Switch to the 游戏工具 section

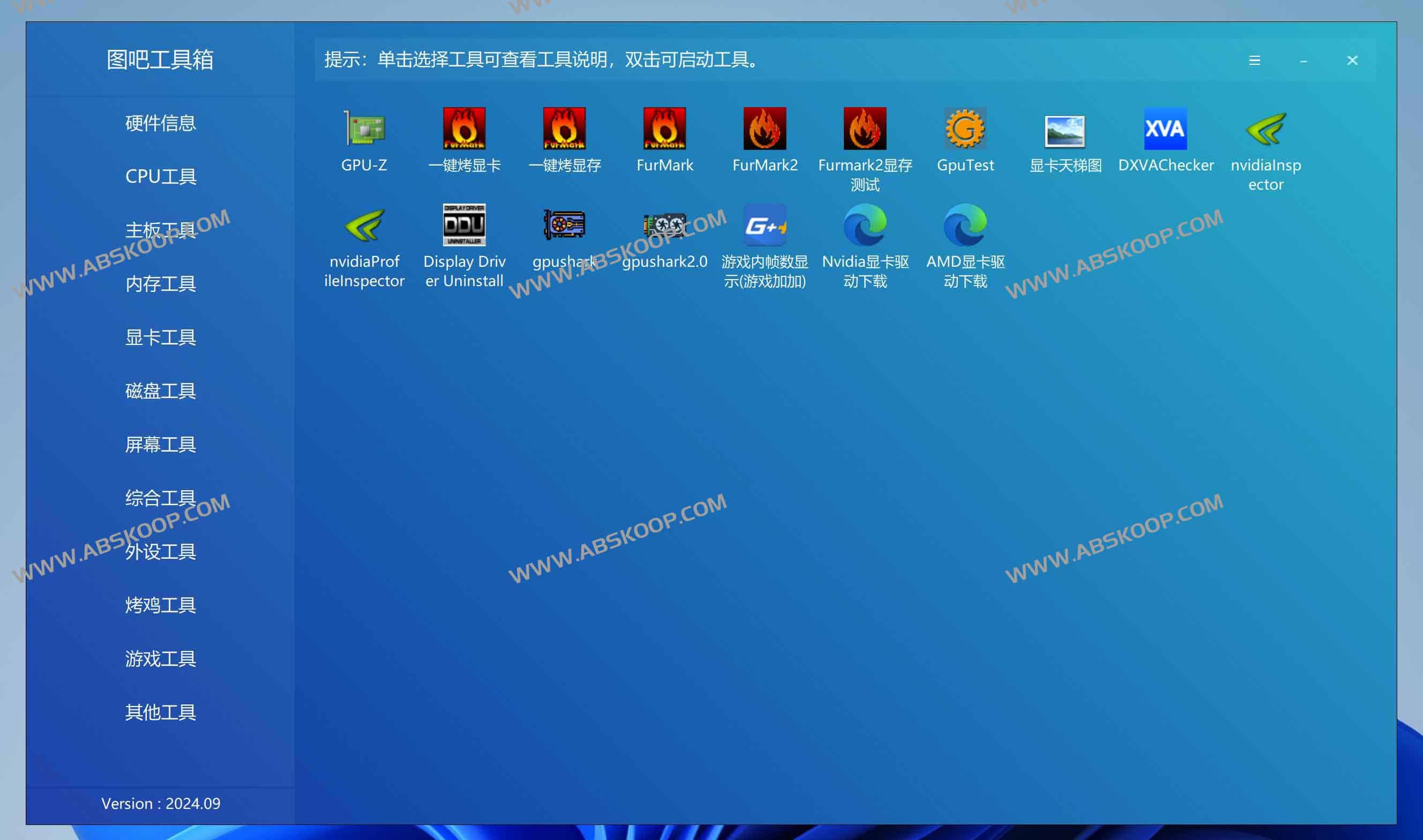click(160, 659)
